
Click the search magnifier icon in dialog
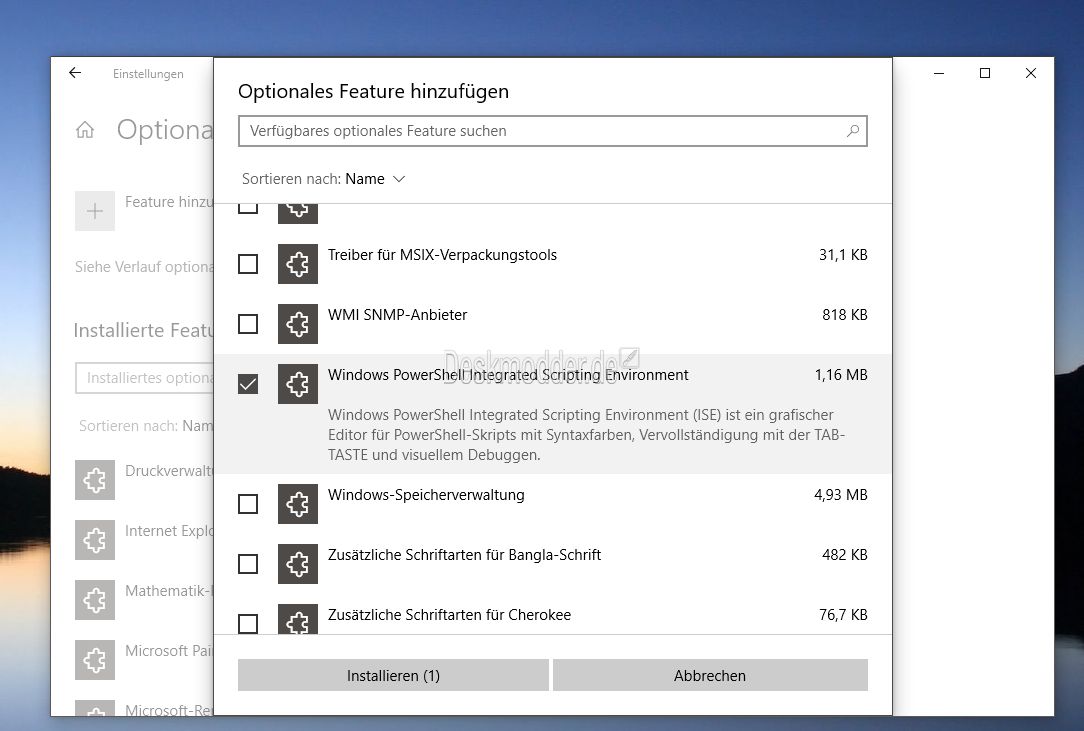point(853,131)
